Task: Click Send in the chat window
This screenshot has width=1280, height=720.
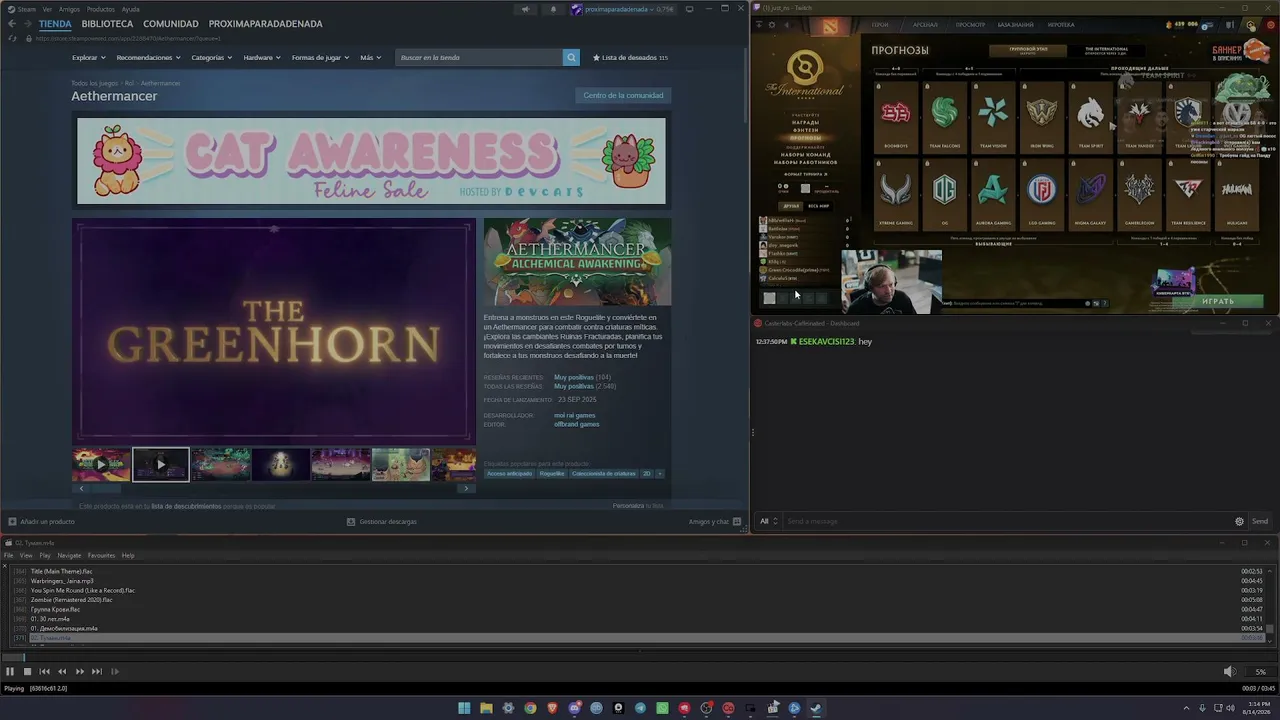Action: coord(1260,521)
